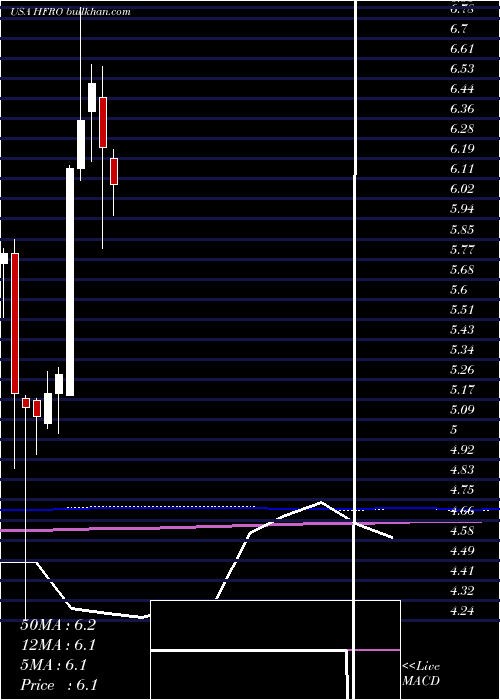Viewport: 500px width, 700px height.
Task: Click the tallest white candlestick body
Action: pos(70,282)
